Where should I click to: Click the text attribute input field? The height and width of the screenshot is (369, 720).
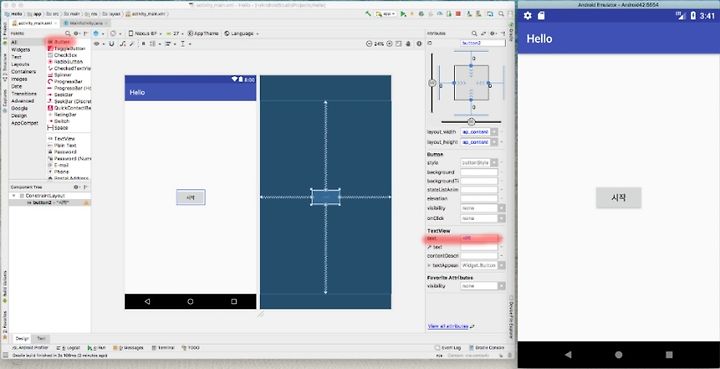coord(479,238)
